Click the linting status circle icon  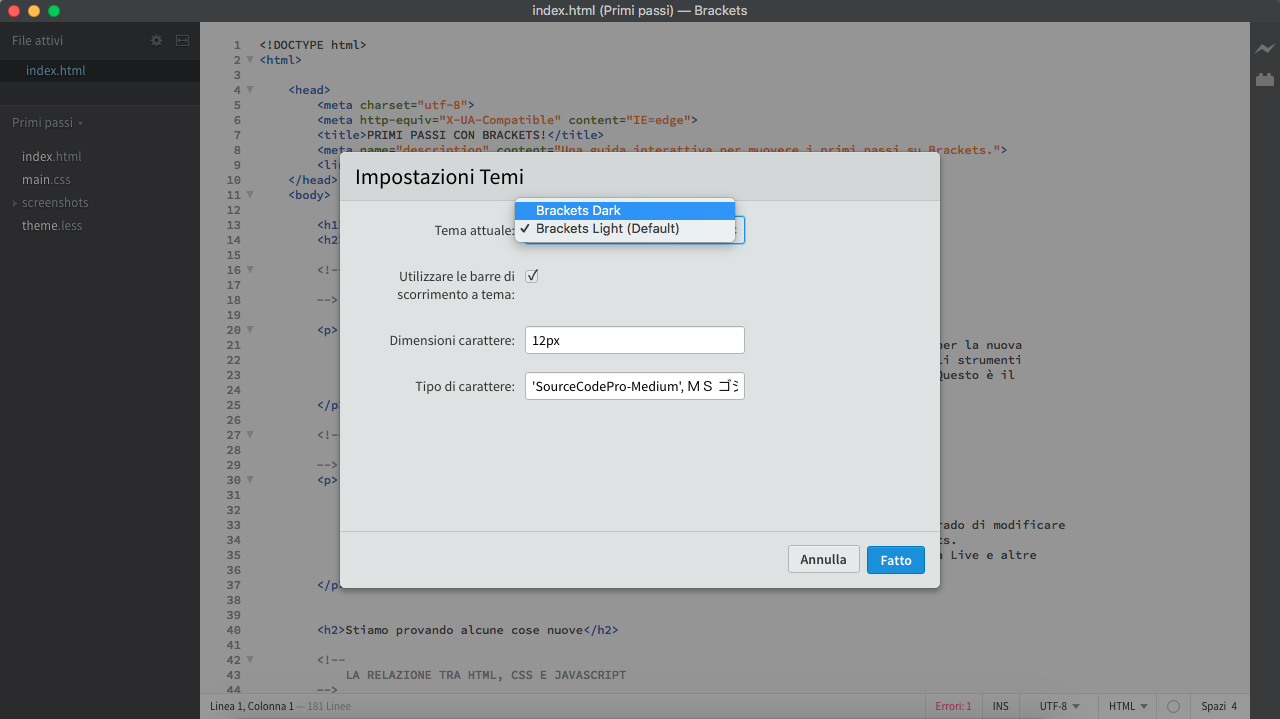pyautogui.click(x=1173, y=706)
